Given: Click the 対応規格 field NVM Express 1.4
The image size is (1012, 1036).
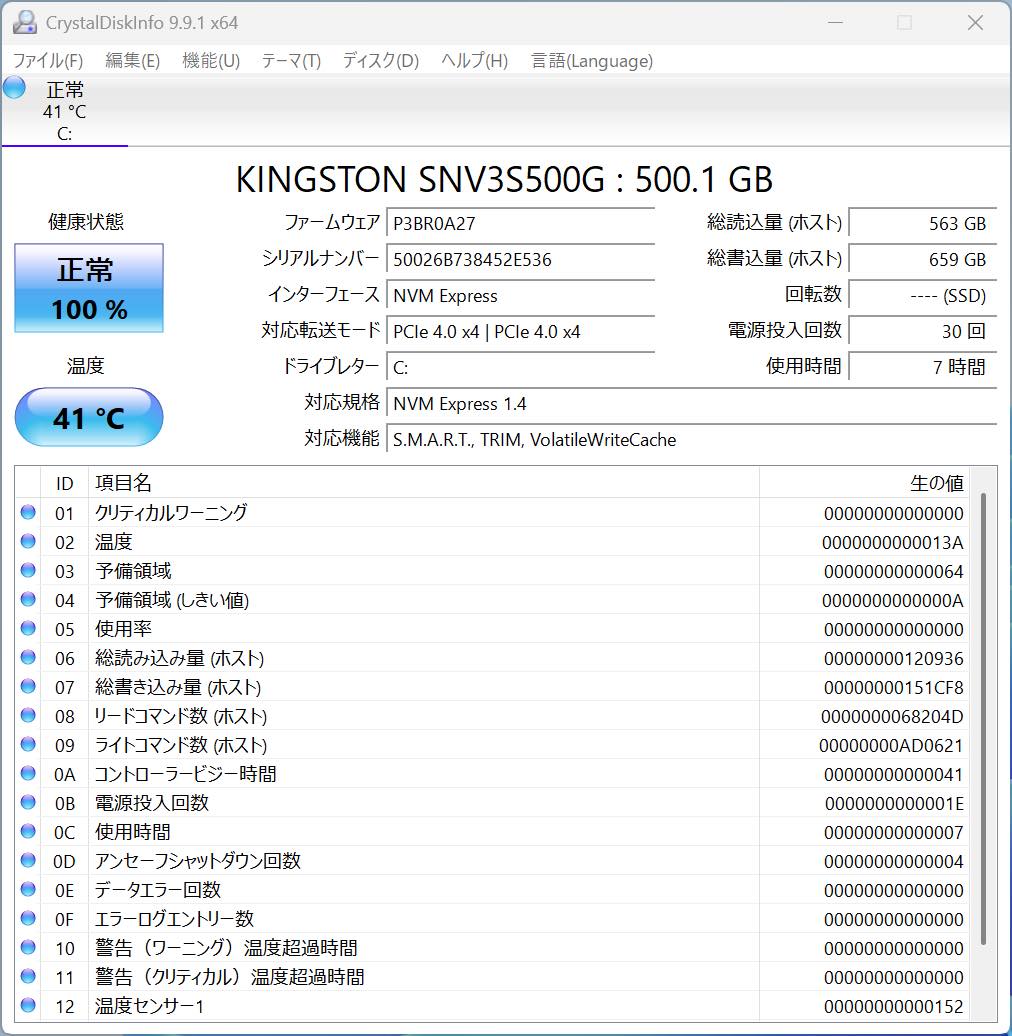Looking at the screenshot, I should coord(692,403).
